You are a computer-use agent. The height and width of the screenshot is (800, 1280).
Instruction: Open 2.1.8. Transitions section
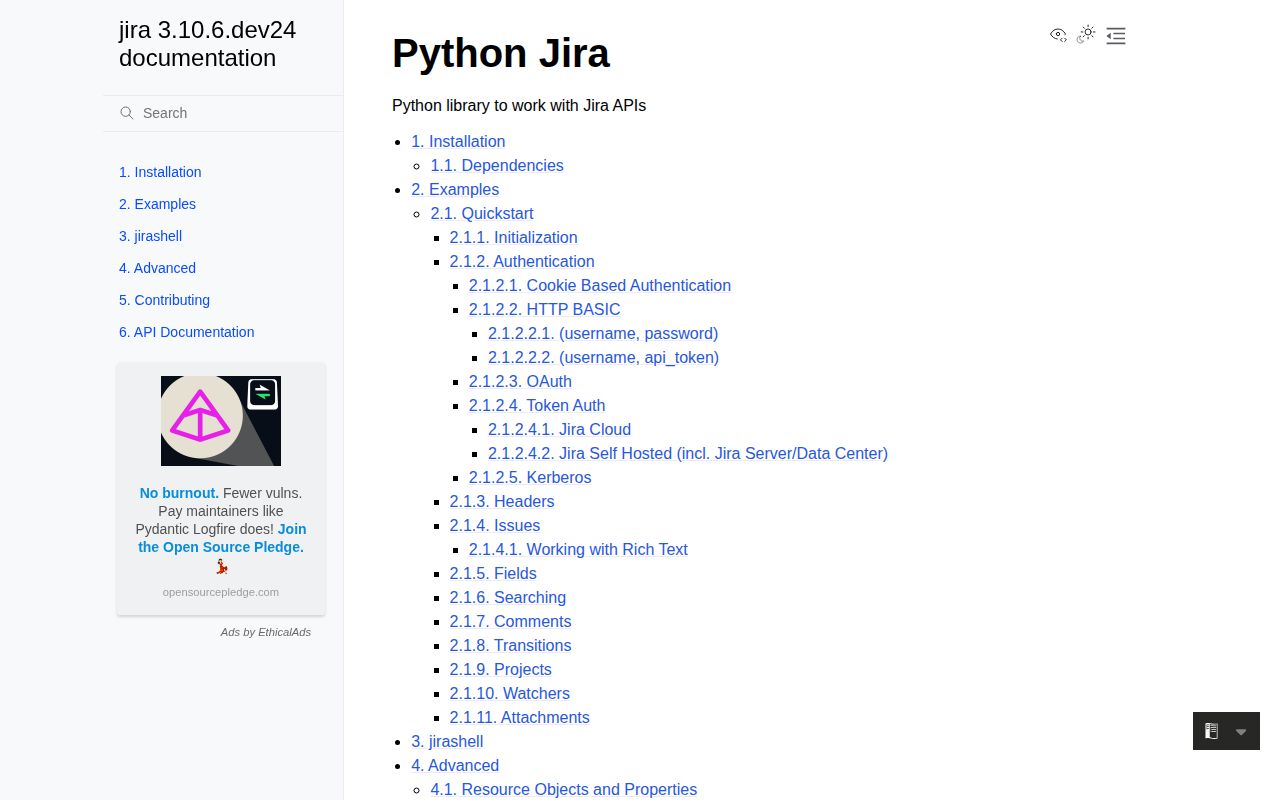click(x=511, y=645)
